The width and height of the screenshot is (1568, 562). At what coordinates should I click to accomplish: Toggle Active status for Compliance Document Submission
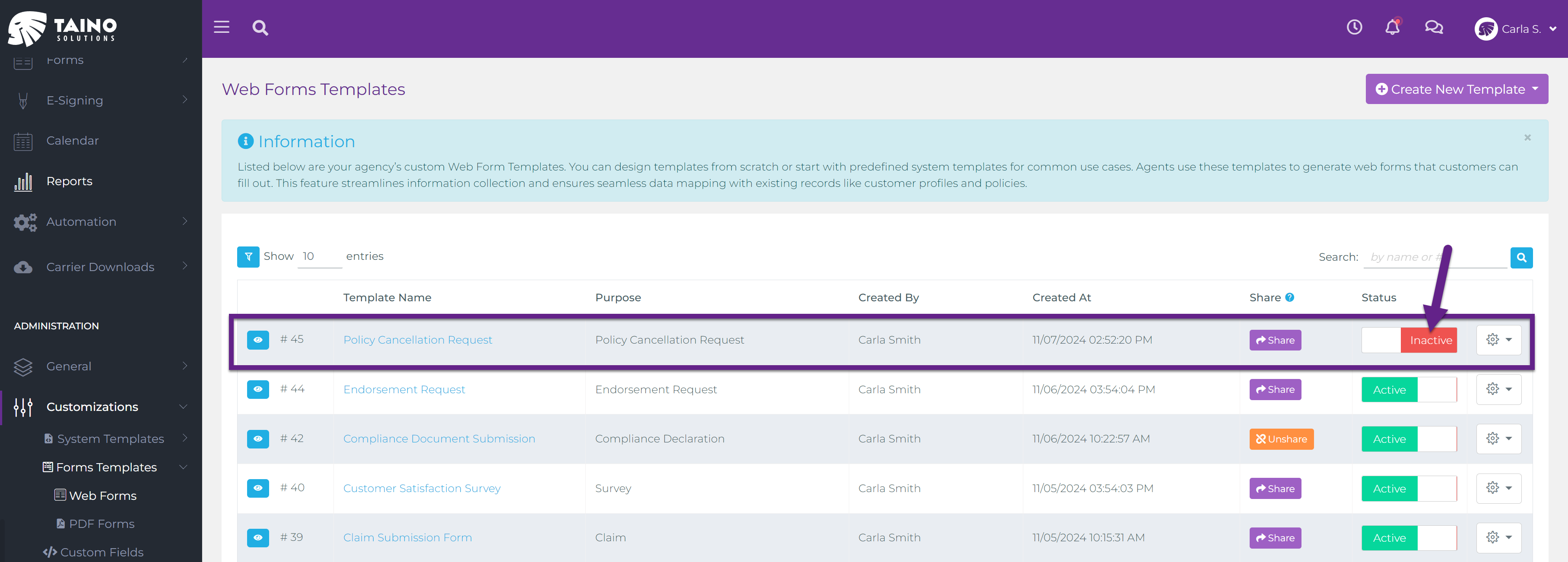(x=1409, y=439)
